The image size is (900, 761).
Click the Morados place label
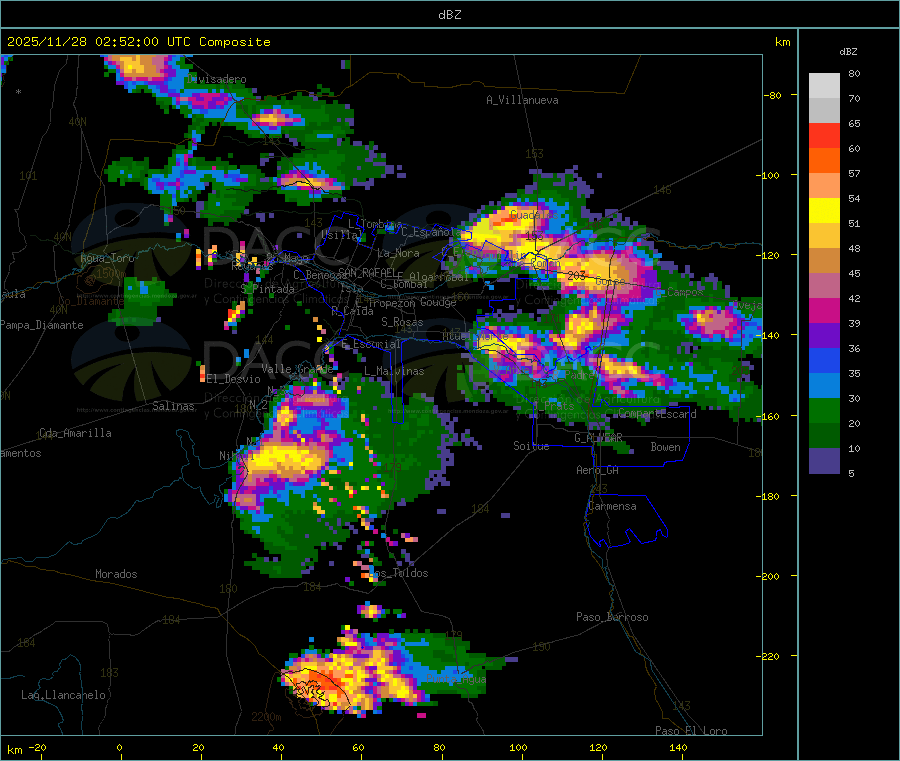click(116, 574)
